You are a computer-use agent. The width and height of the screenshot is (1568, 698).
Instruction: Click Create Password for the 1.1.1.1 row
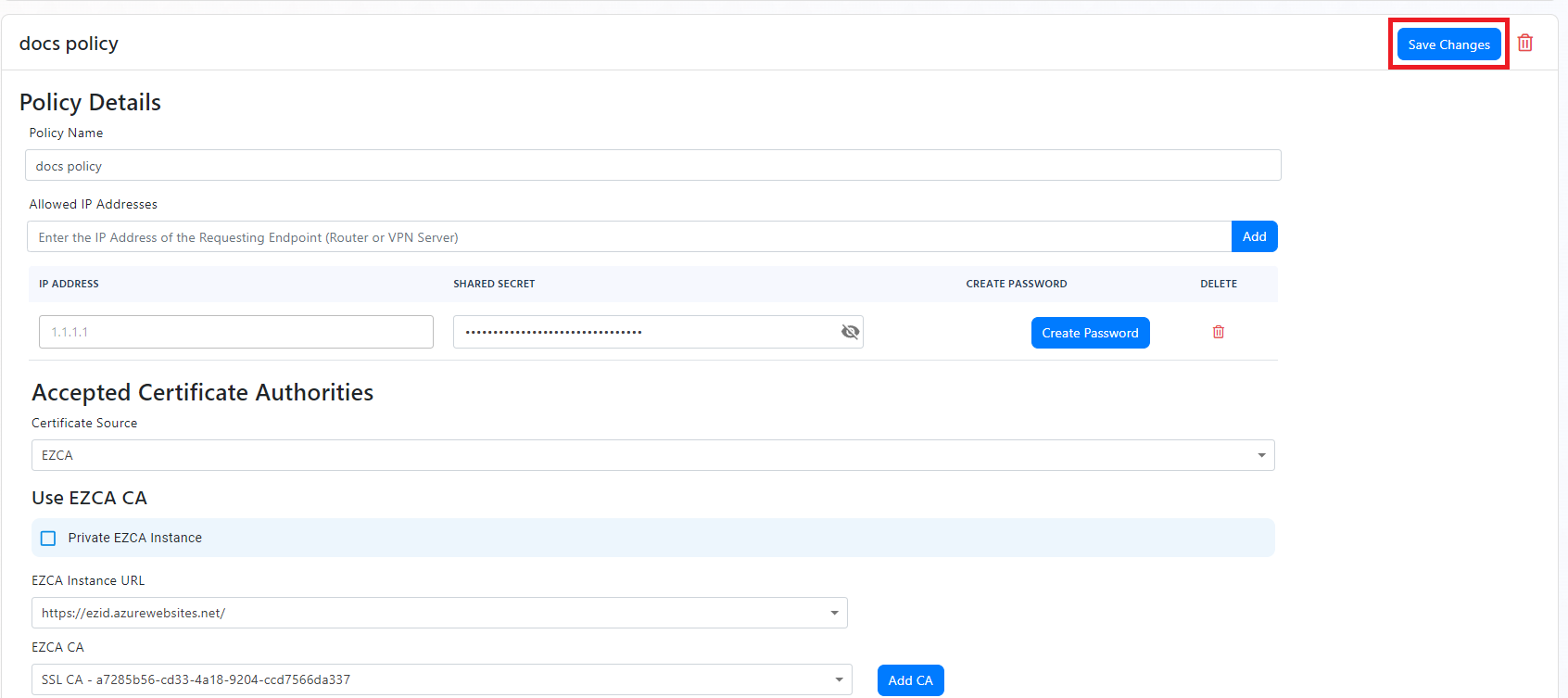tap(1090, 333)
